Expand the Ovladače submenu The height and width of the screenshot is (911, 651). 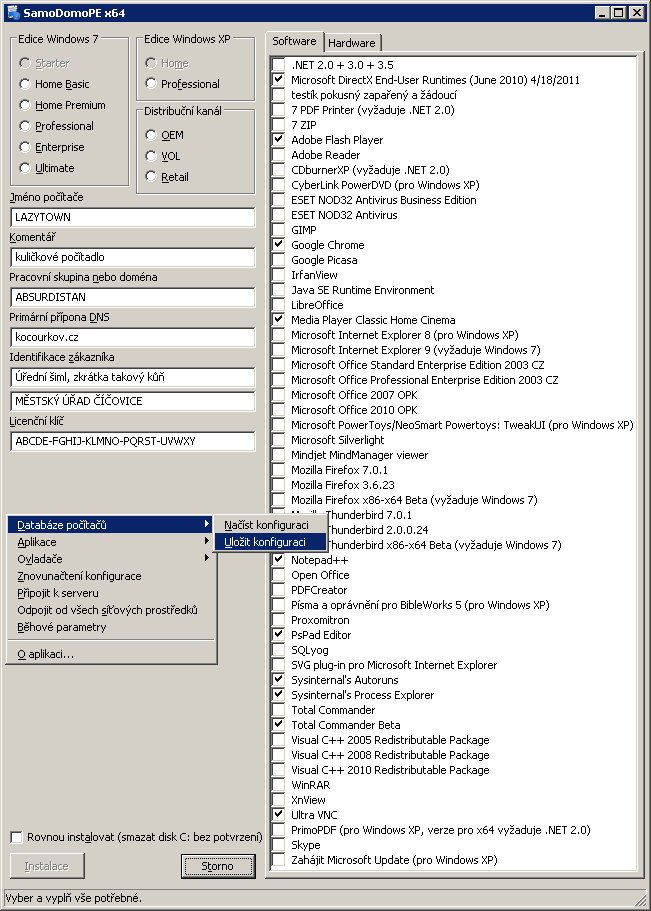111,559
